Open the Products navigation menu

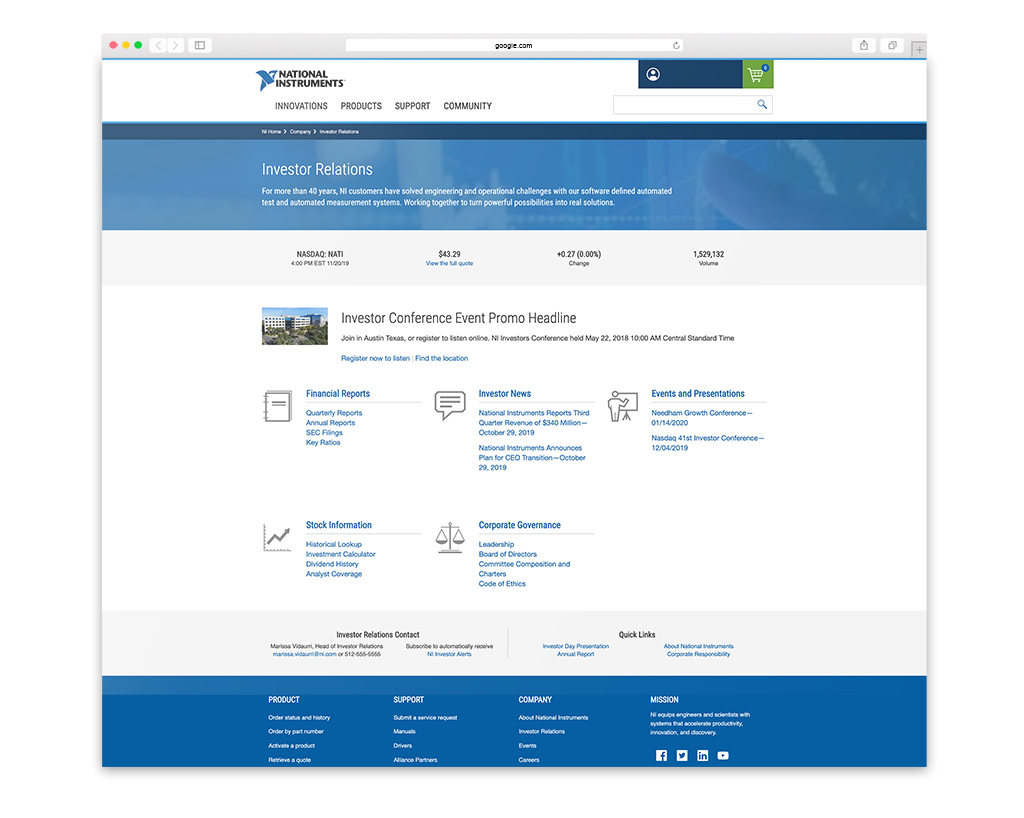361,106
